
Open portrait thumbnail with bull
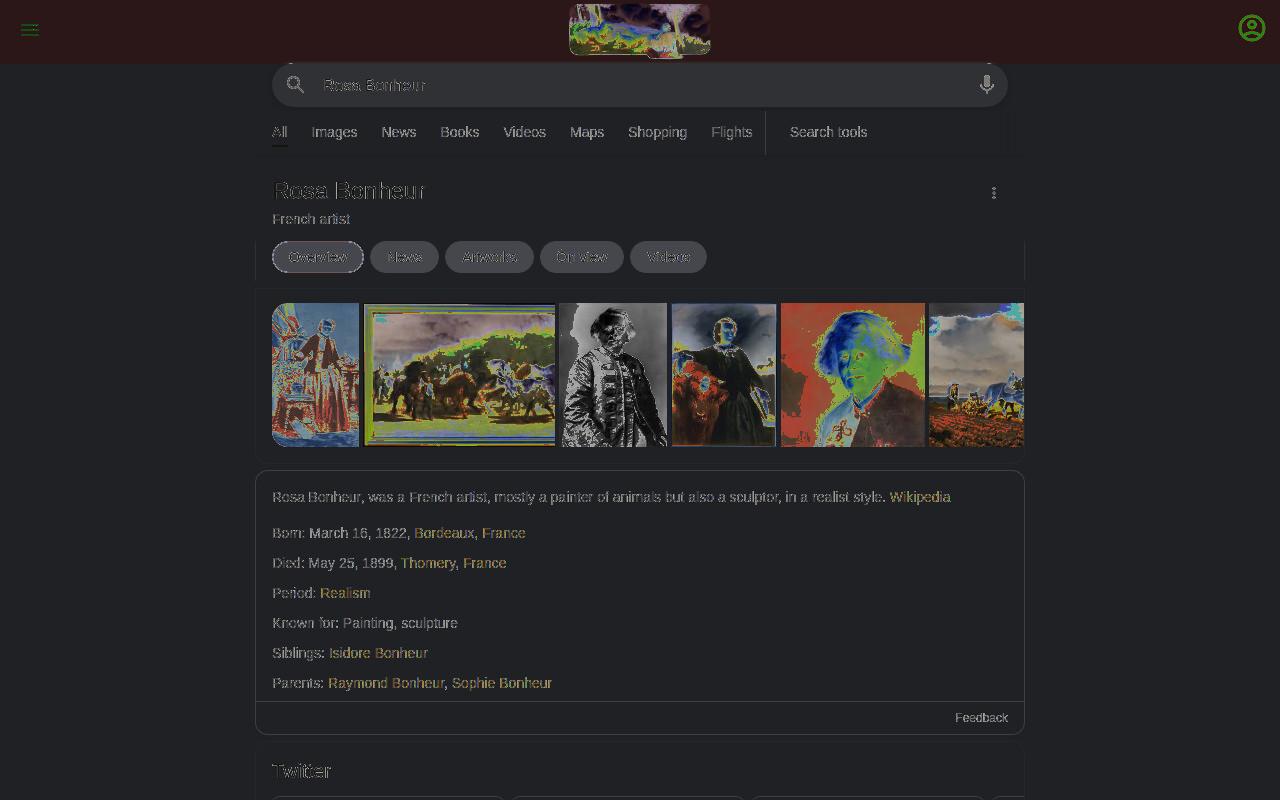pos(724,375)
